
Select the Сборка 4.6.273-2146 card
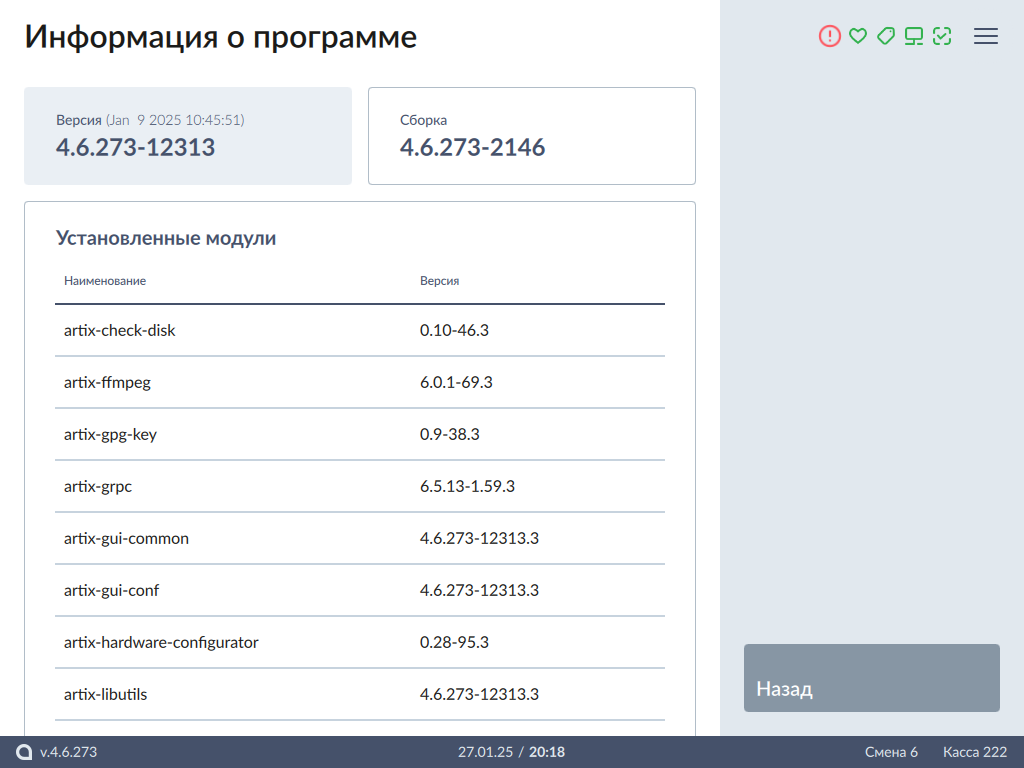pyautogui.click(x=532, y=136)
